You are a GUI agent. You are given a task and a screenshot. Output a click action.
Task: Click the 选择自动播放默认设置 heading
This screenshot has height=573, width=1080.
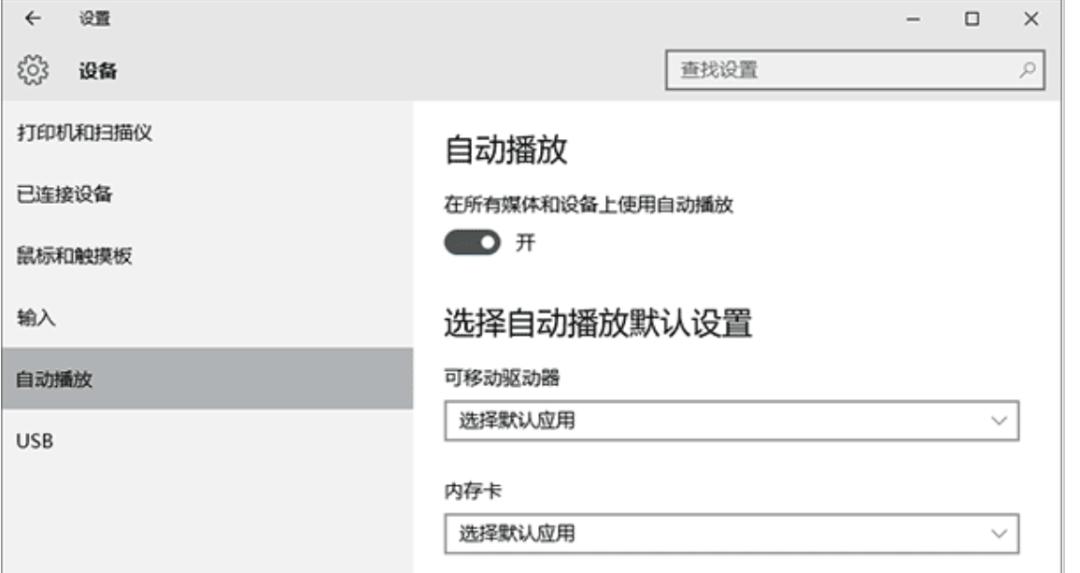(598, 323)
